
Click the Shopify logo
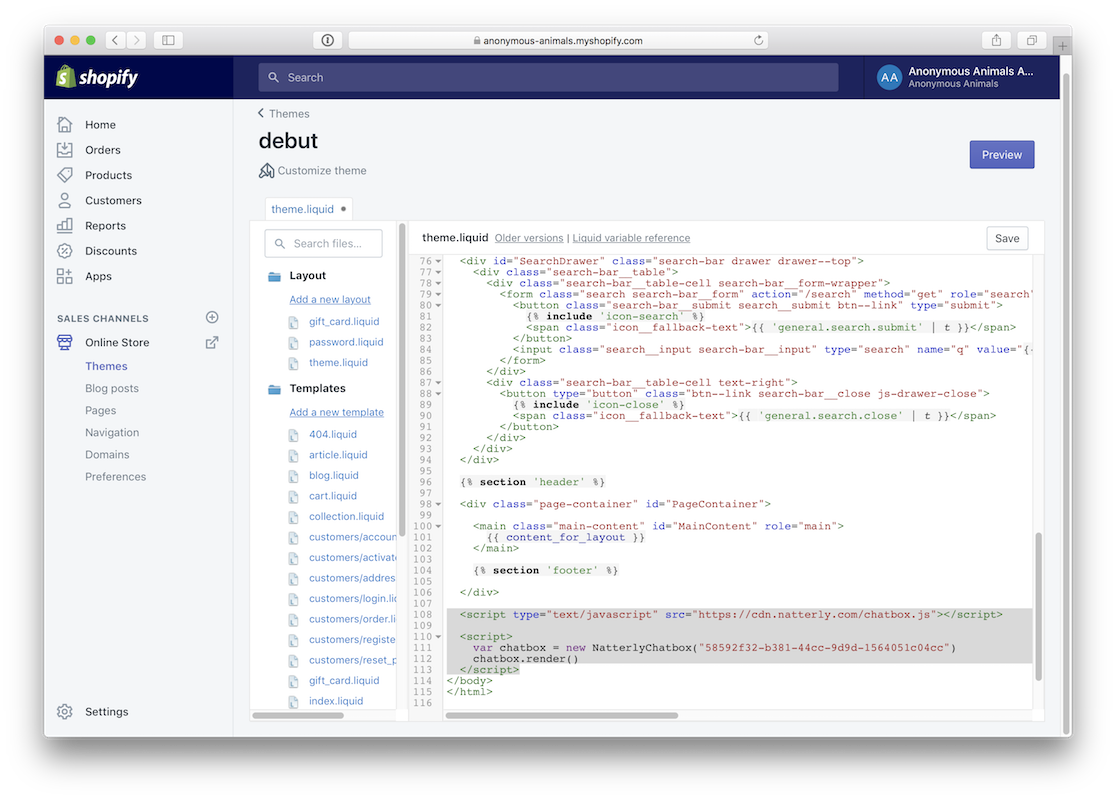click(97, 77)
